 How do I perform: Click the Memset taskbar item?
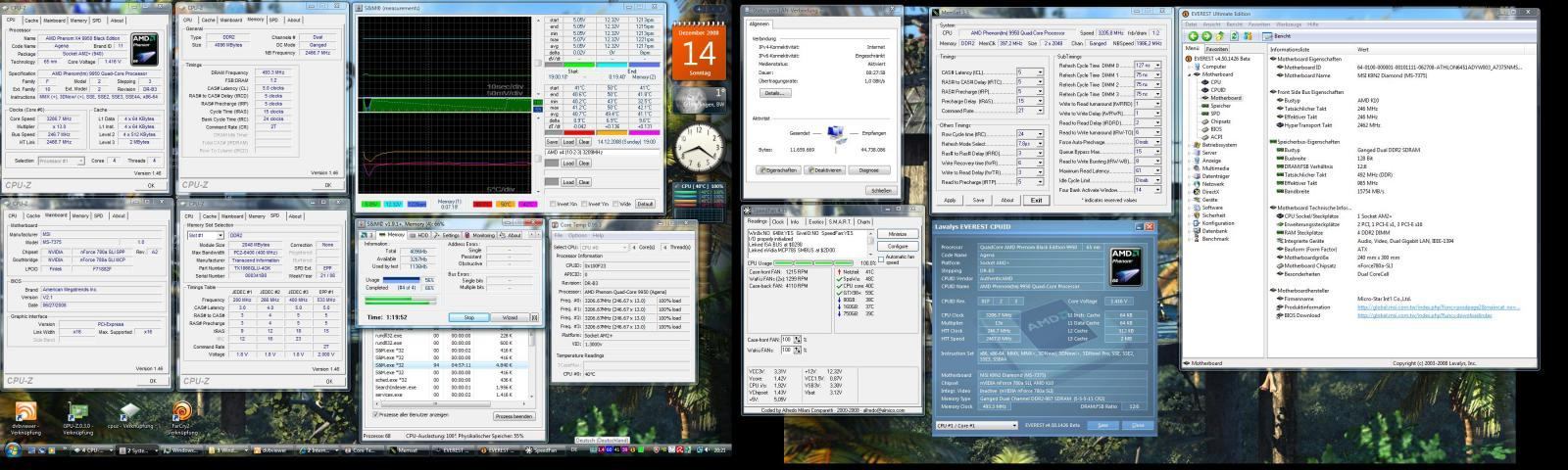[x=407, y=450]
